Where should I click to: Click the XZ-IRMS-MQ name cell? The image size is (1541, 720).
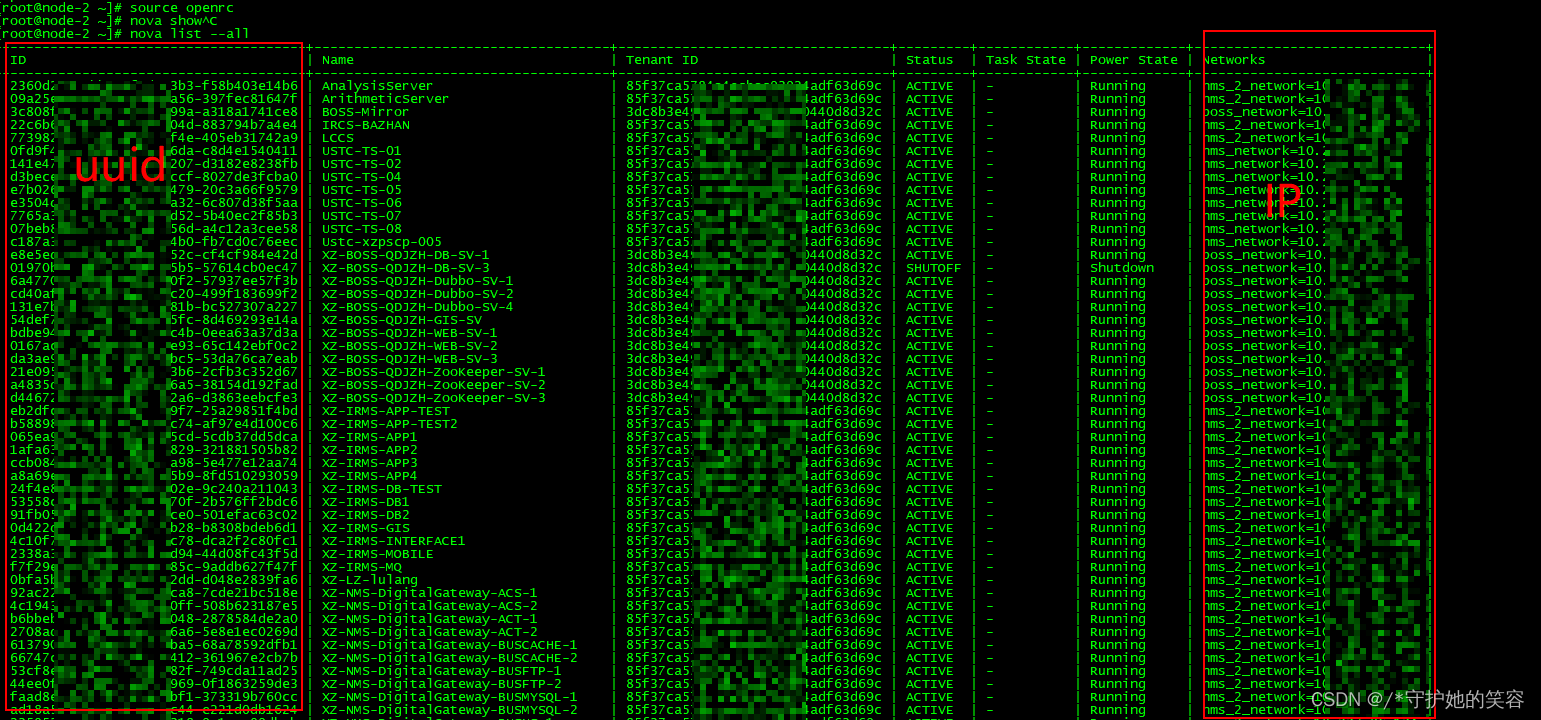362,567
